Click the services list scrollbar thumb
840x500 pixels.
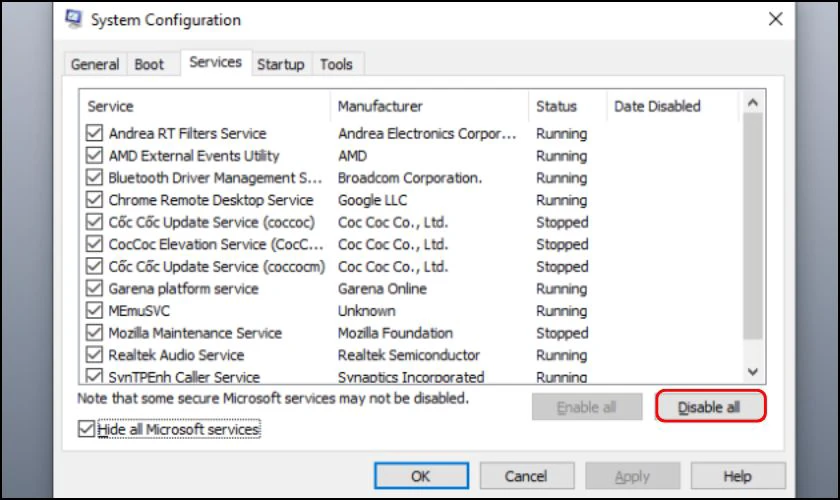753,226
